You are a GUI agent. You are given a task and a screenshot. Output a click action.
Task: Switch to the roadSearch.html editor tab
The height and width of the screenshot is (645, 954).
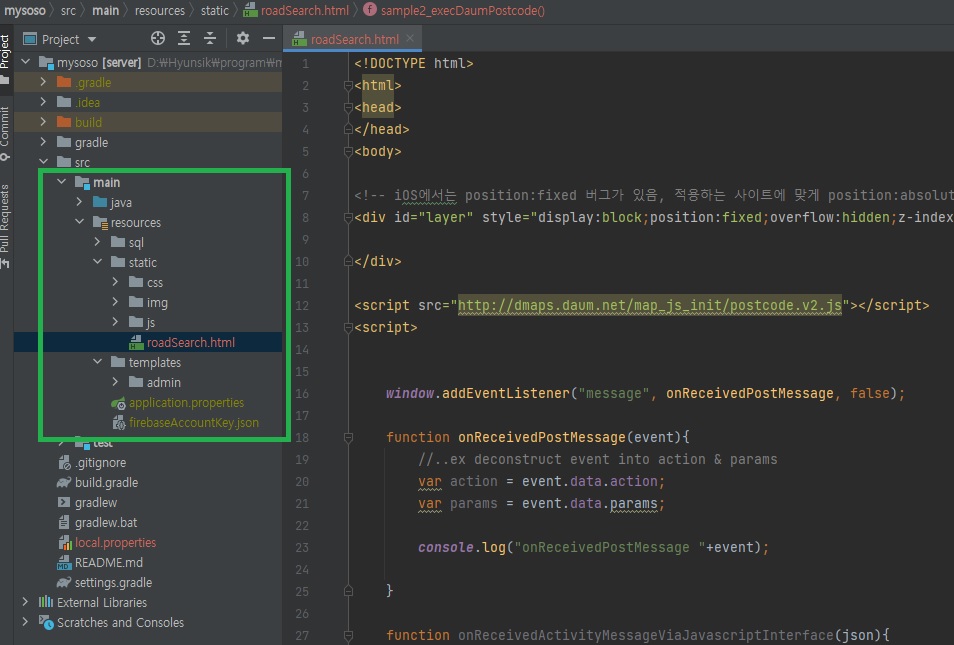pos(353,40)
